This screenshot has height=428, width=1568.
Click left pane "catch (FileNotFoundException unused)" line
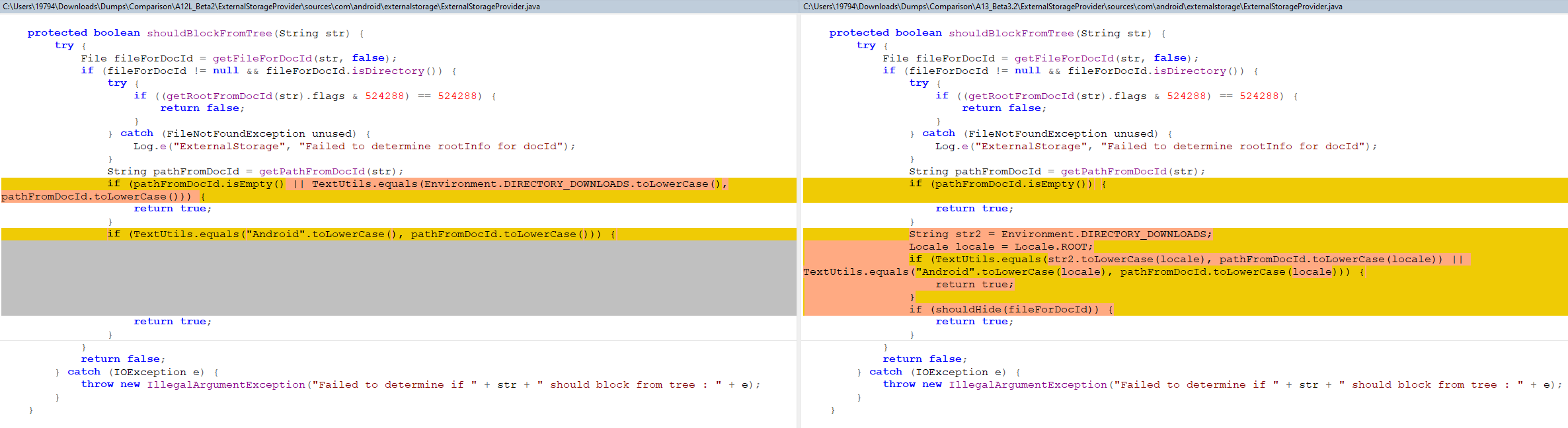coord(239,133)
